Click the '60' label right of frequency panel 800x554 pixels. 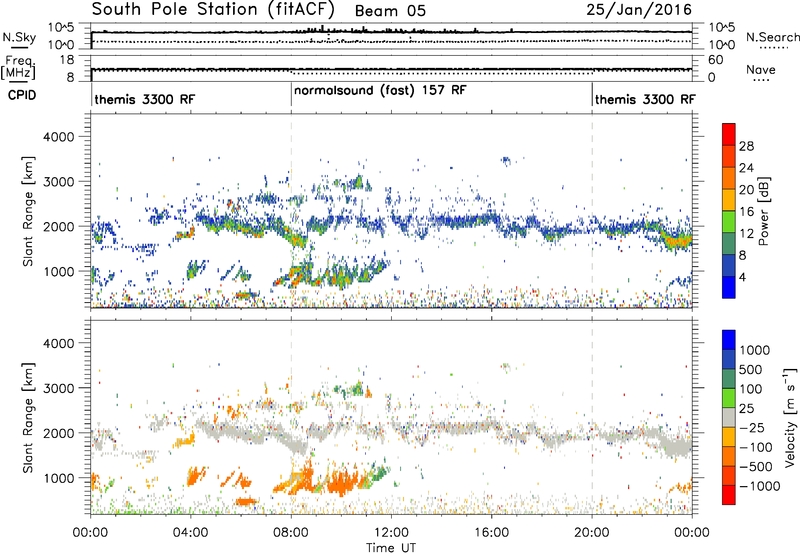point(716,60)
